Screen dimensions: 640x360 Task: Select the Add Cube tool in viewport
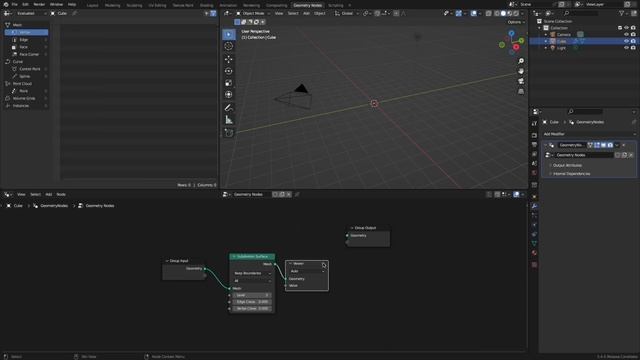[229, 133]
